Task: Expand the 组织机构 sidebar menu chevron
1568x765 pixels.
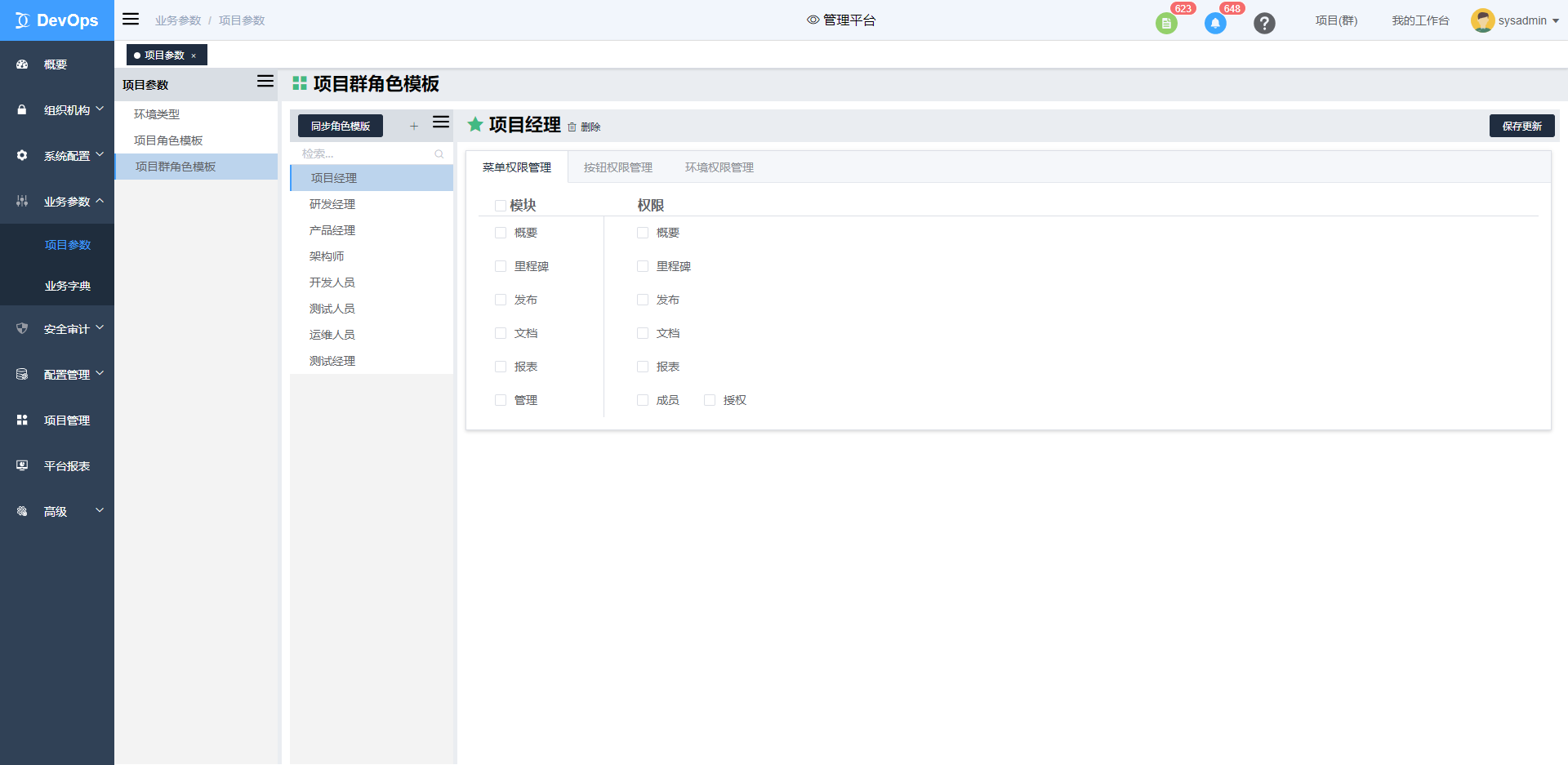Action: [100, 109]
